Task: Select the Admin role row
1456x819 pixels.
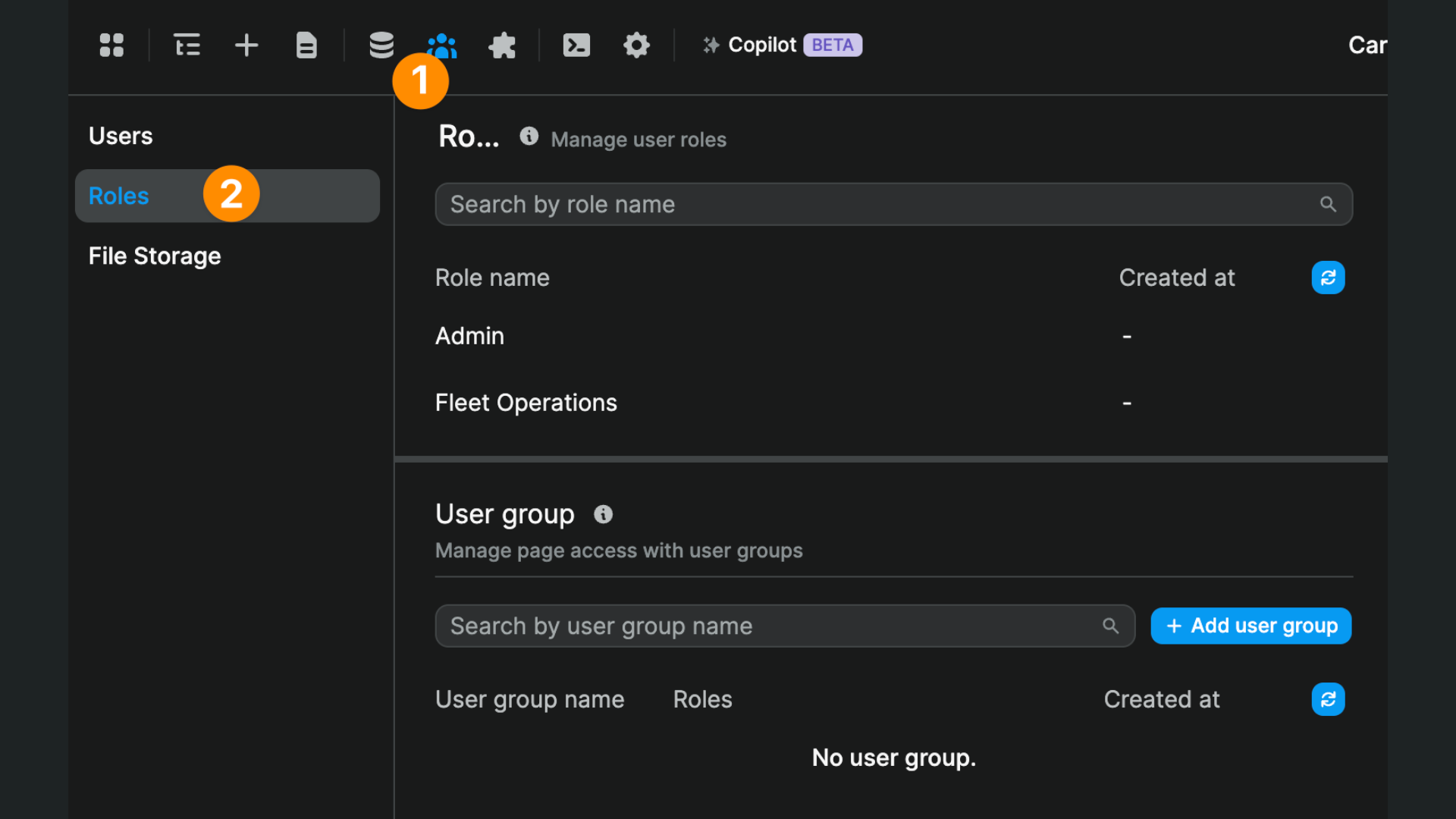Action: click(469, 336)
